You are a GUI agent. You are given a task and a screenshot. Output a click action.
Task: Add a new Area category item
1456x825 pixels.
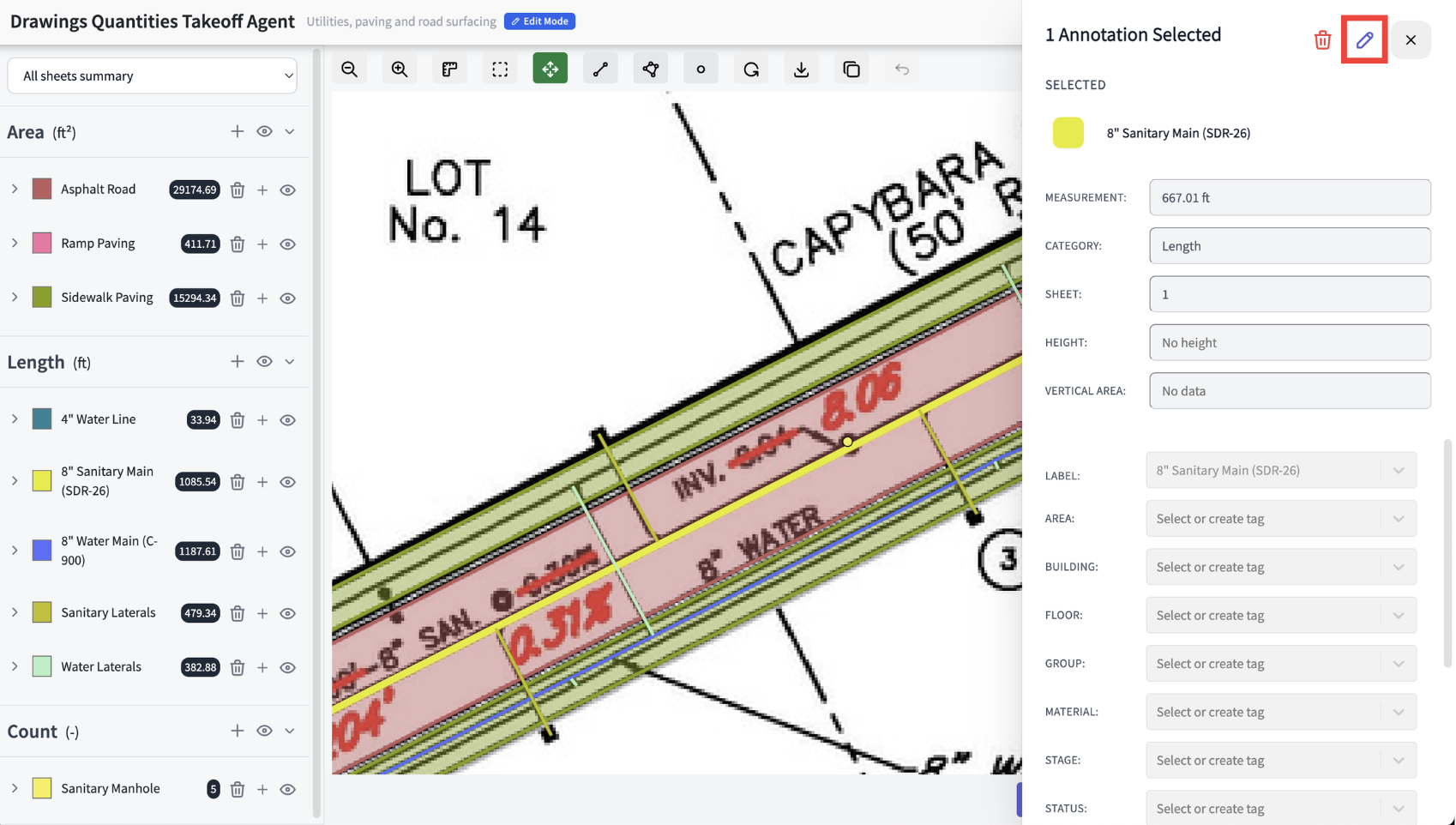[238, 131]
